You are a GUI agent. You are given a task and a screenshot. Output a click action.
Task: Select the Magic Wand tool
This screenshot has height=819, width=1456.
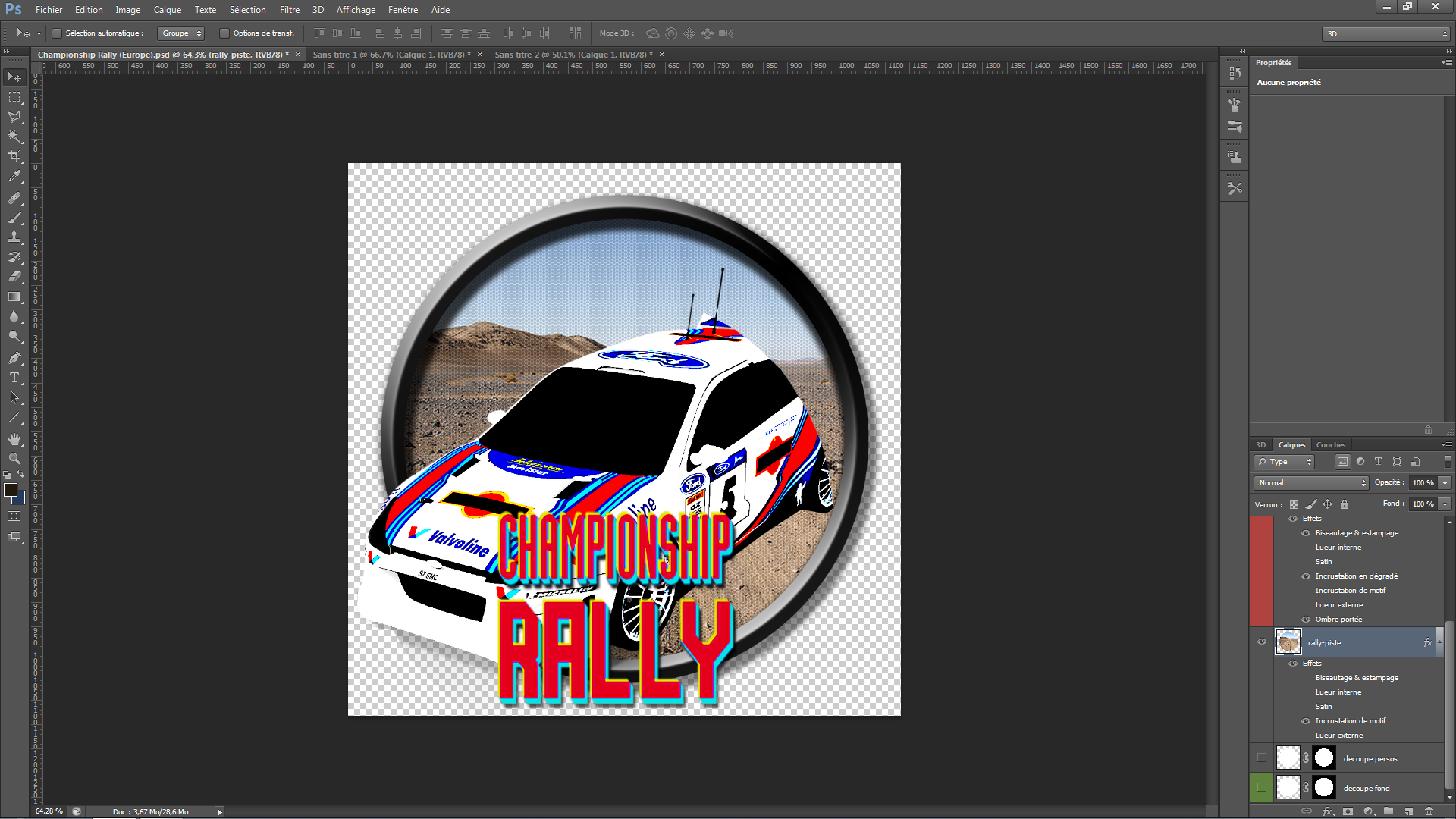coord(14,136)
